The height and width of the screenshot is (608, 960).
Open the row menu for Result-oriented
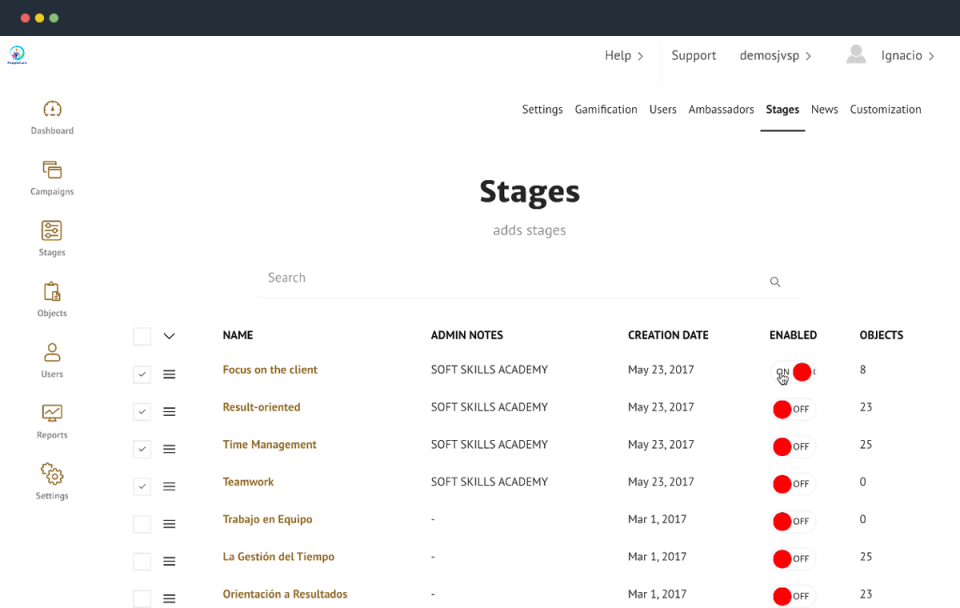tap(169, 411)
